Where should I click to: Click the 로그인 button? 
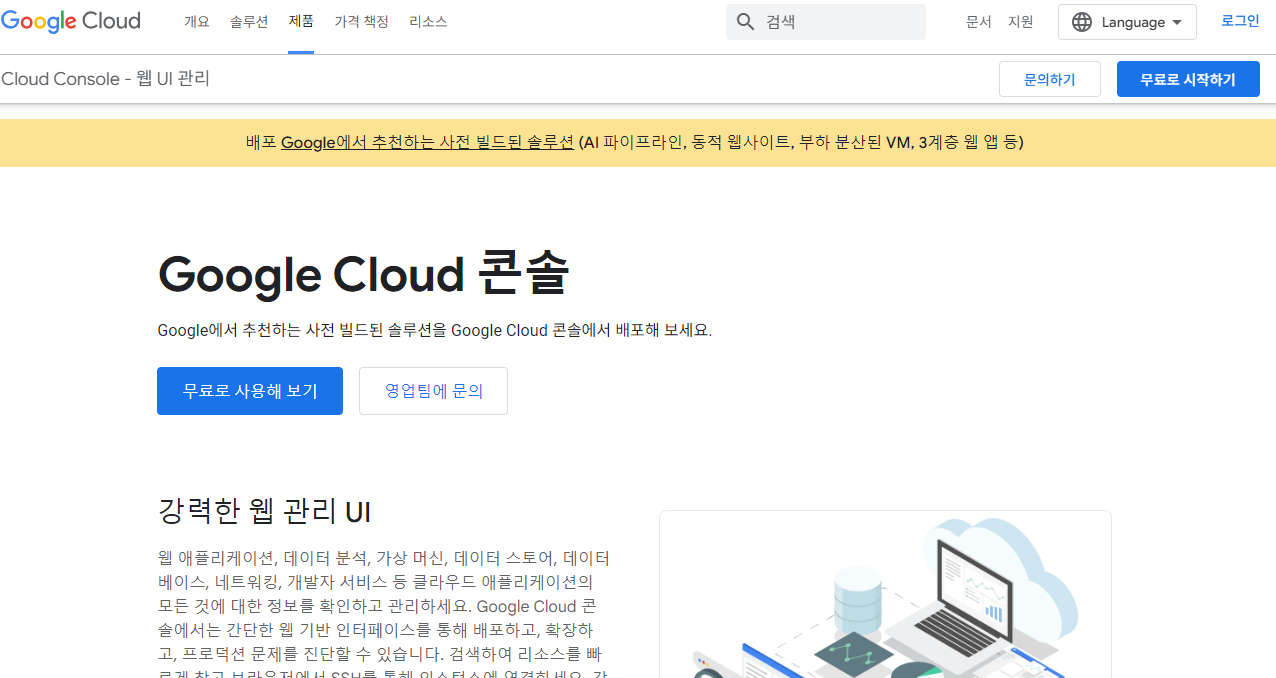1239,20
